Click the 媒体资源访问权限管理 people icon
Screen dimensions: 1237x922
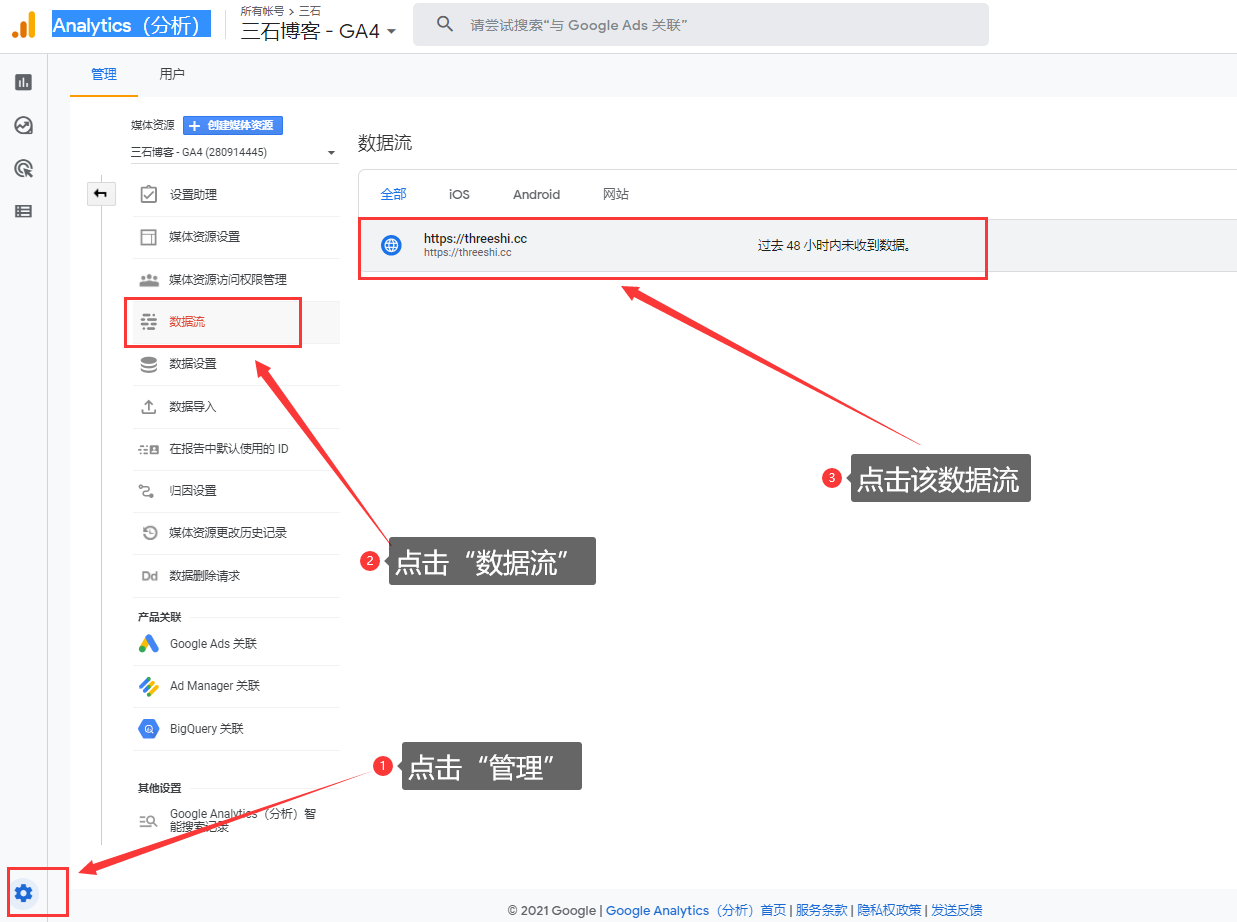(x=149, y=280)
